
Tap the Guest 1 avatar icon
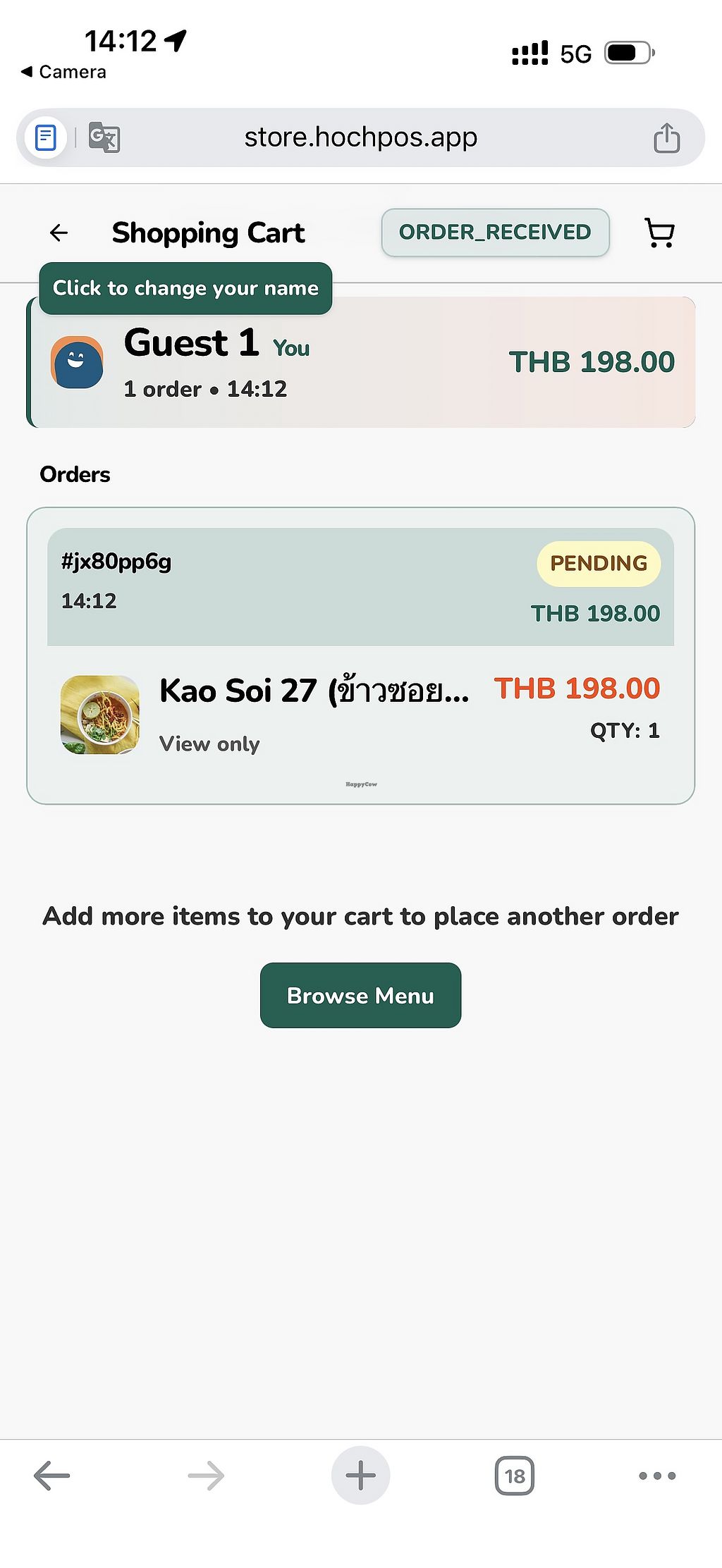[77, 362]
